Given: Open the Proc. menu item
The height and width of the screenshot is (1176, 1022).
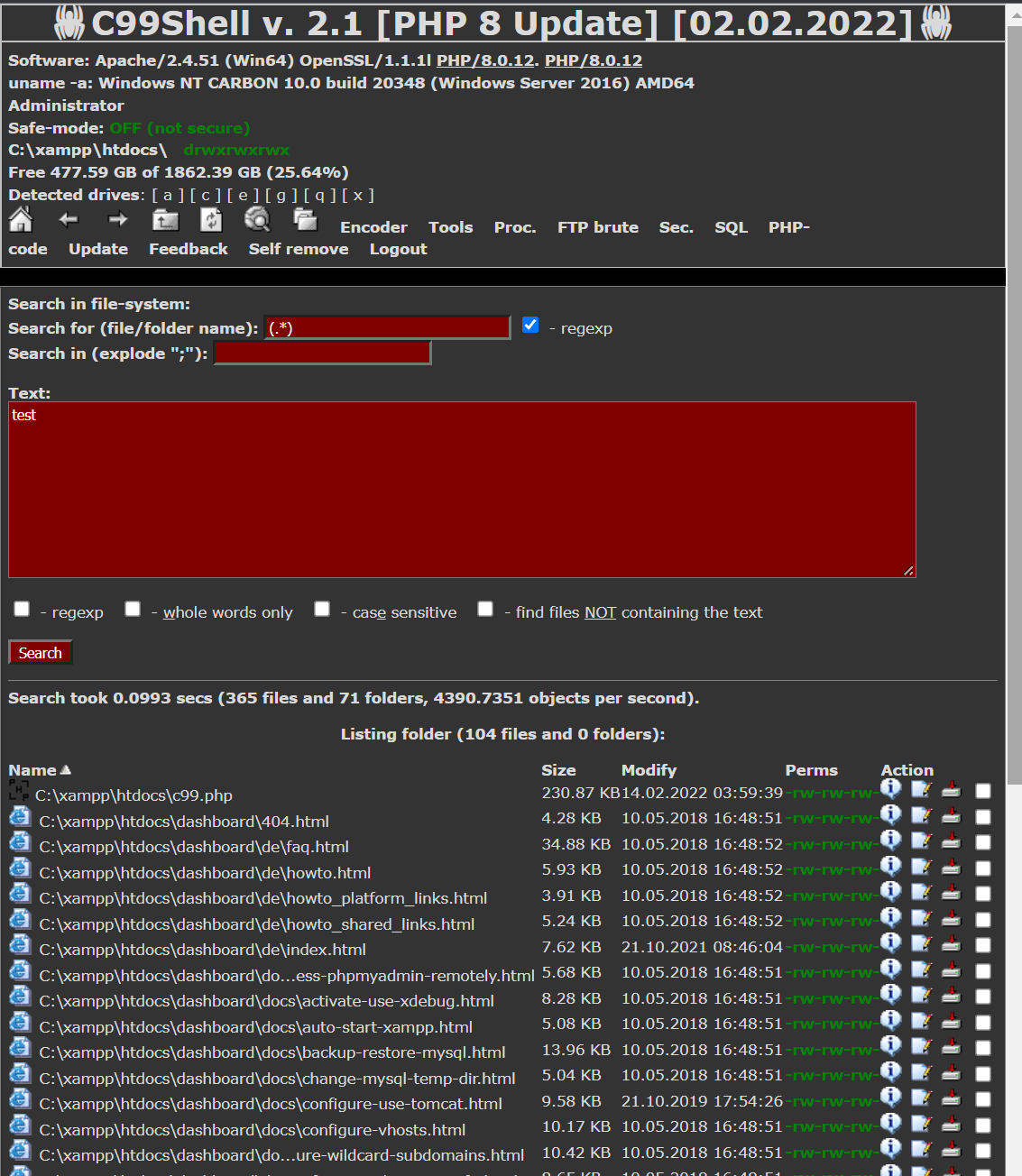Looking at the screenshot, I should (x=515, y=227).
